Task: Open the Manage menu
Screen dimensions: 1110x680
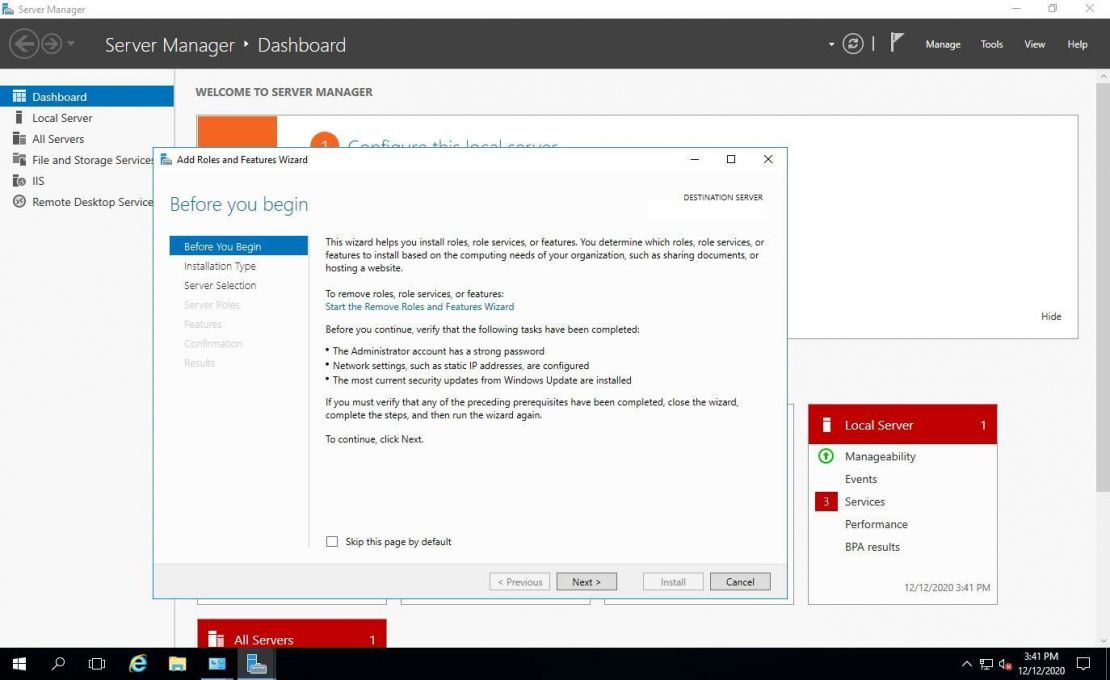Action: click(x=942, y=44)
